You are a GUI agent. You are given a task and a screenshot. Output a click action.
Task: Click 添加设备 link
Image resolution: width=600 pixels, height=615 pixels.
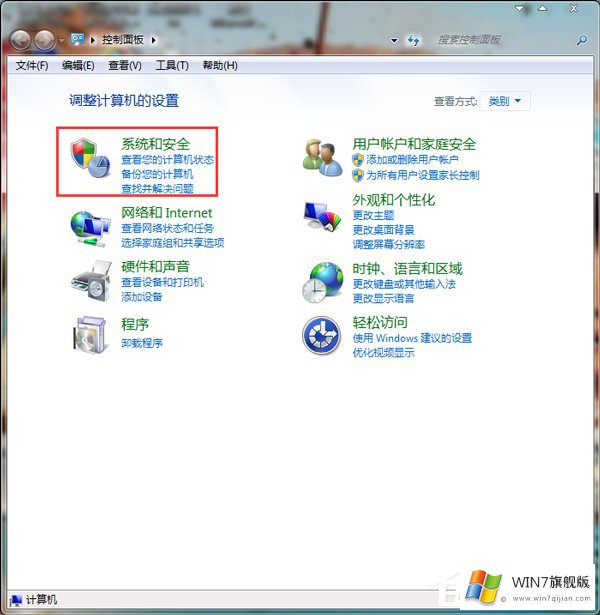tap(142, 297)
